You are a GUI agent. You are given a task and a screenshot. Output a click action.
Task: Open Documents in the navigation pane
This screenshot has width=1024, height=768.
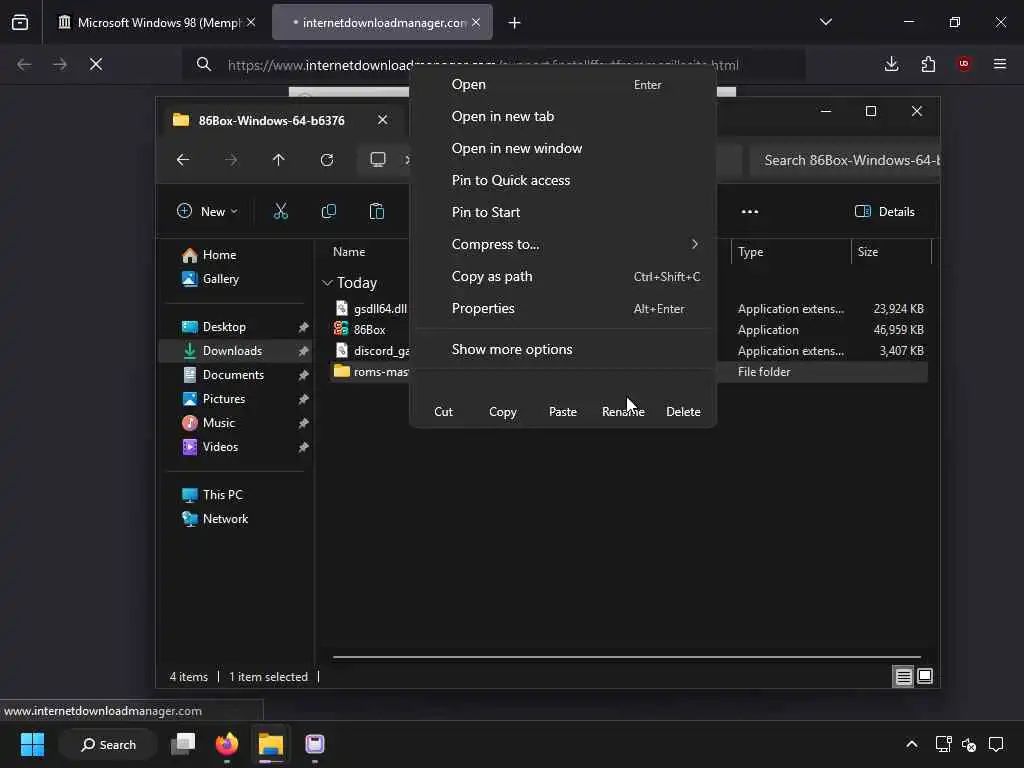(x=233, y=375)
